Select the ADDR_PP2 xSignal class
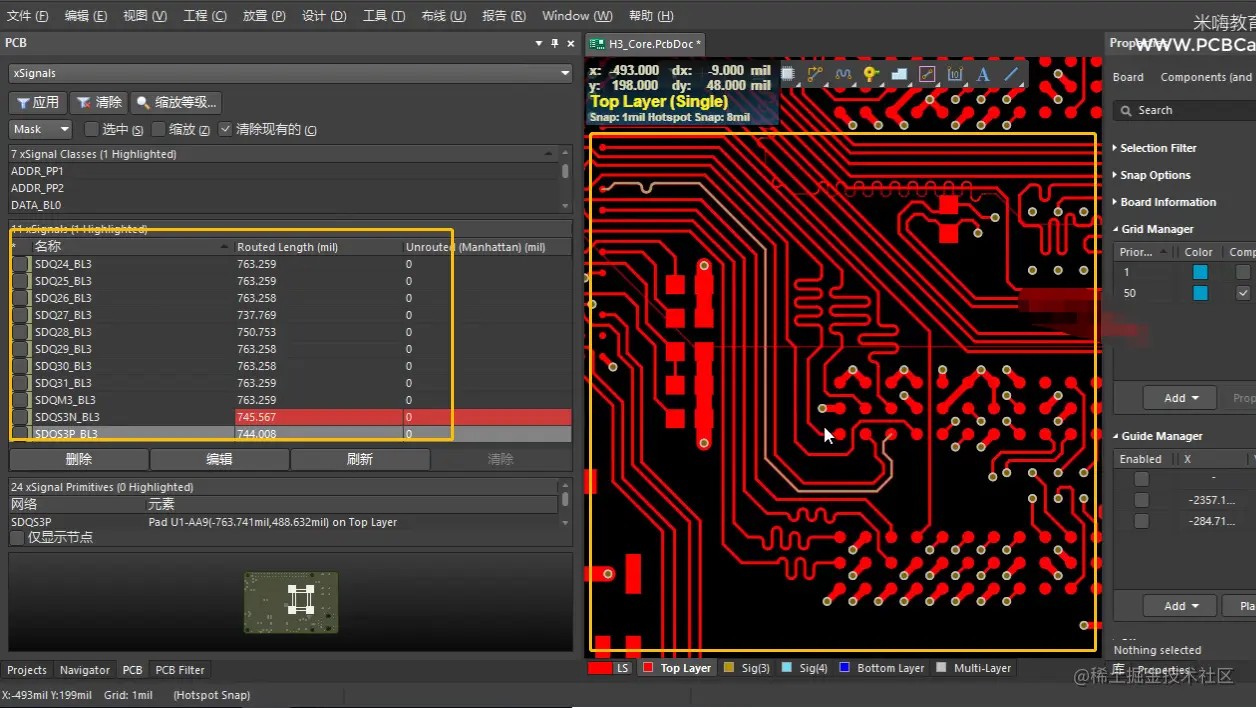This screenshot has height=708, width=1256. click(x=37, y=188)
